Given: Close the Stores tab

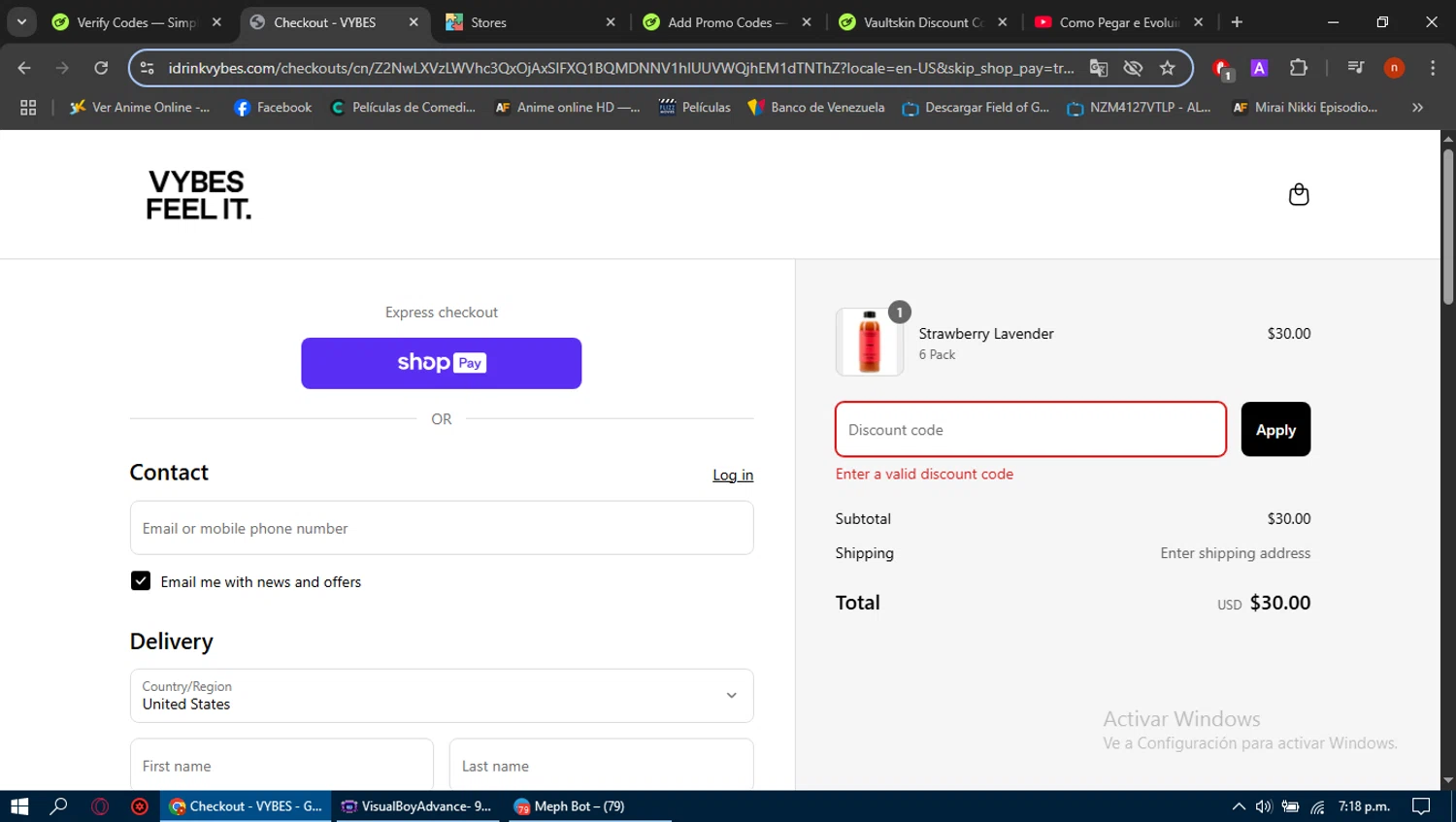Looking at the screenshot, I should point(611,22).
